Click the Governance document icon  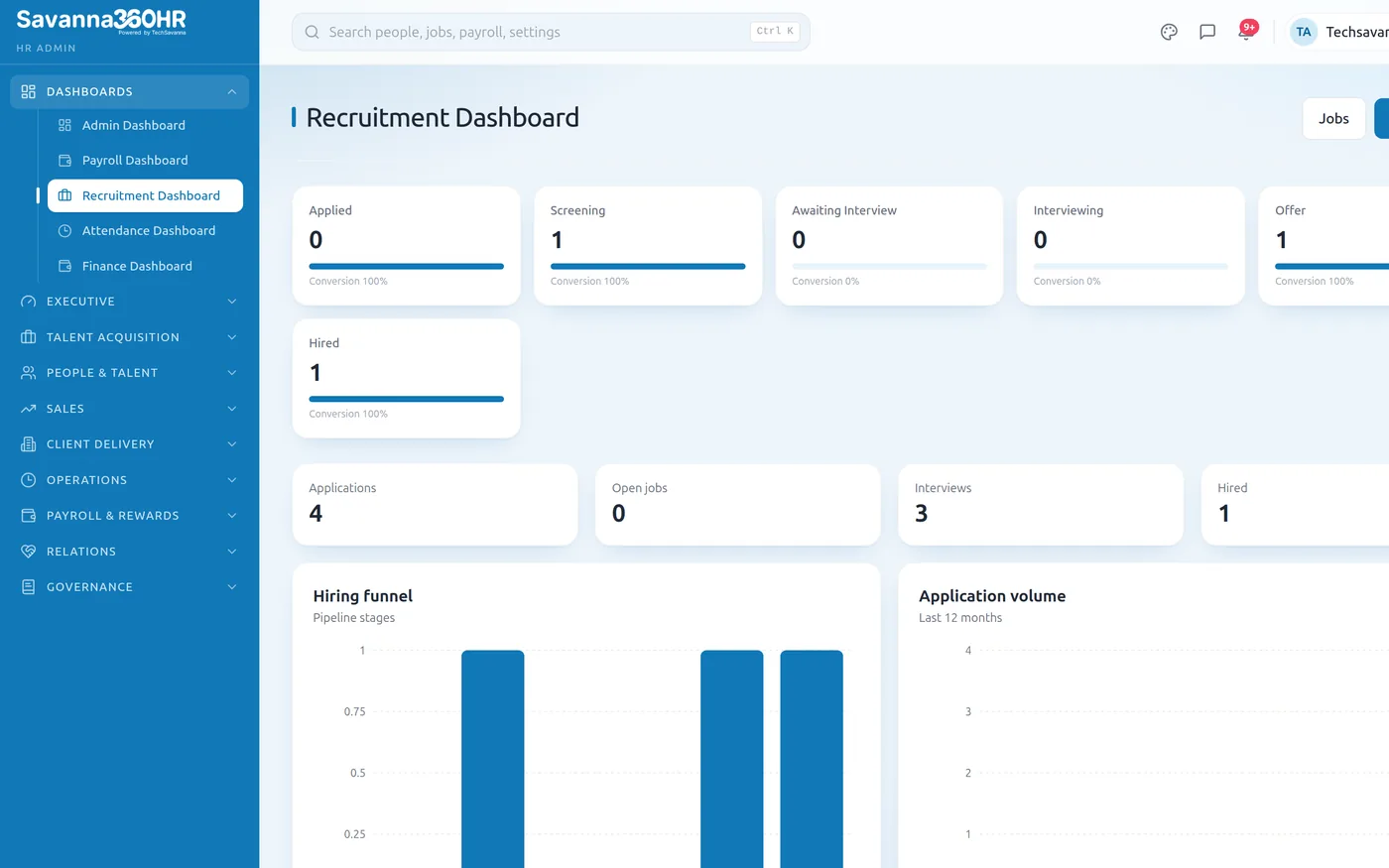[28, 587]
